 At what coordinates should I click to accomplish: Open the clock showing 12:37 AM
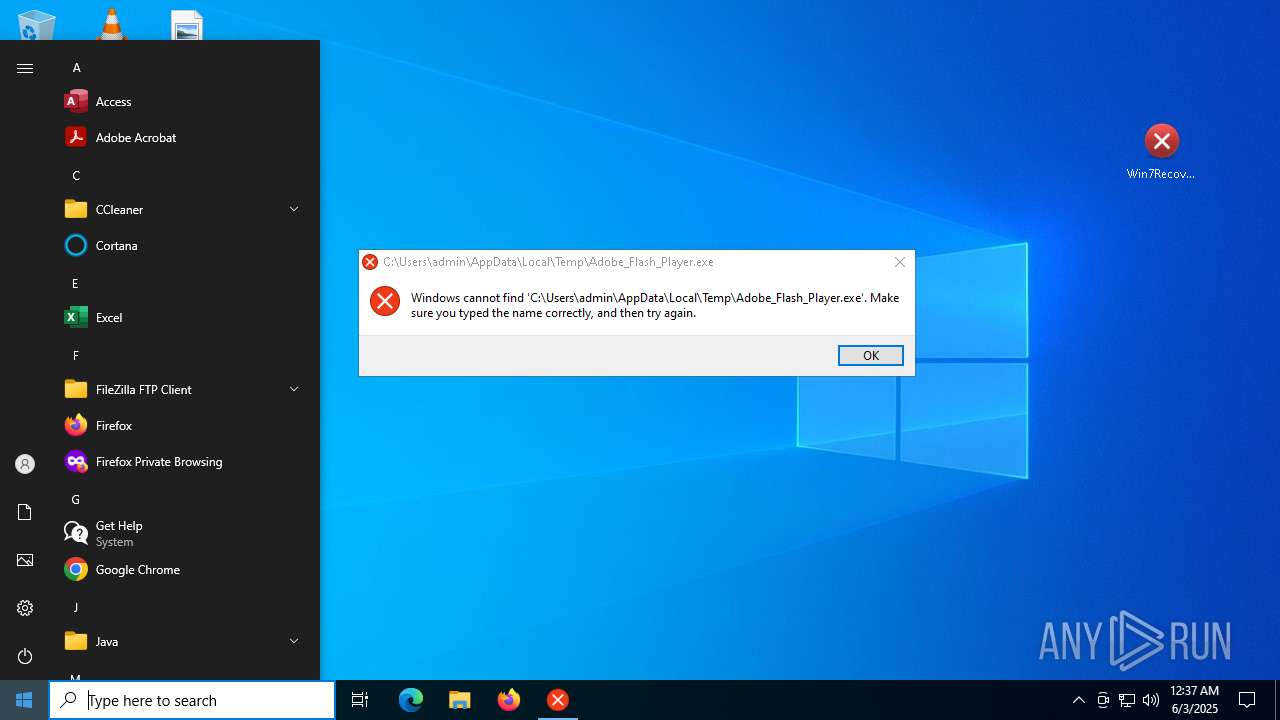pos(1195,700)
